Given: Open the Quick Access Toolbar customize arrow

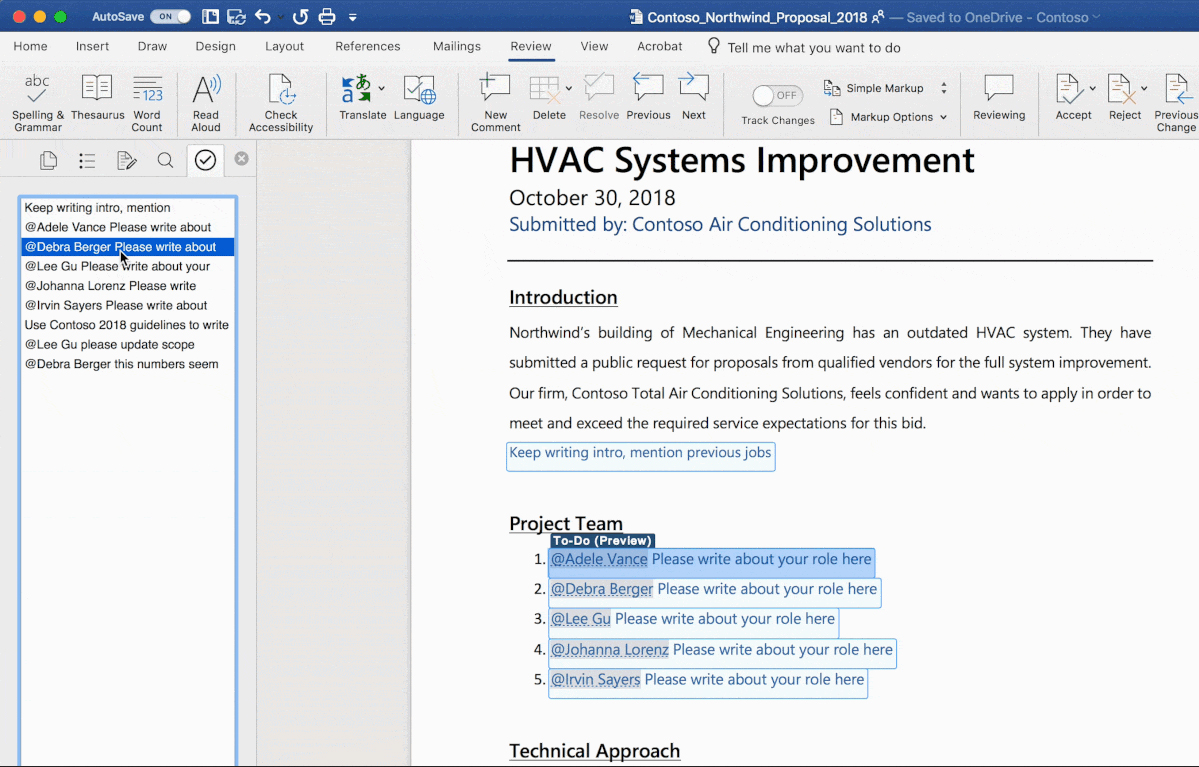Looking at the screenshot, I should [x=353, y=17].
